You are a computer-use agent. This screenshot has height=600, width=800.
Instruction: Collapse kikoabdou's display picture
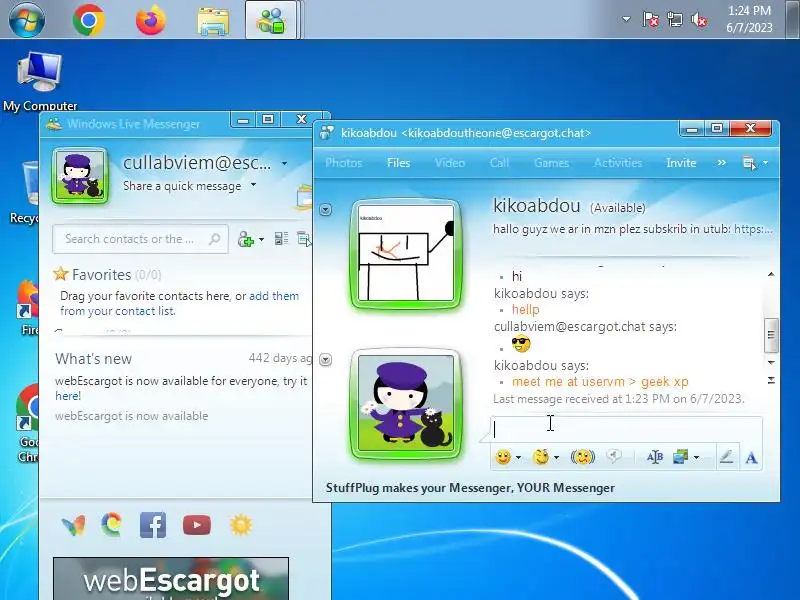[326, 209]
